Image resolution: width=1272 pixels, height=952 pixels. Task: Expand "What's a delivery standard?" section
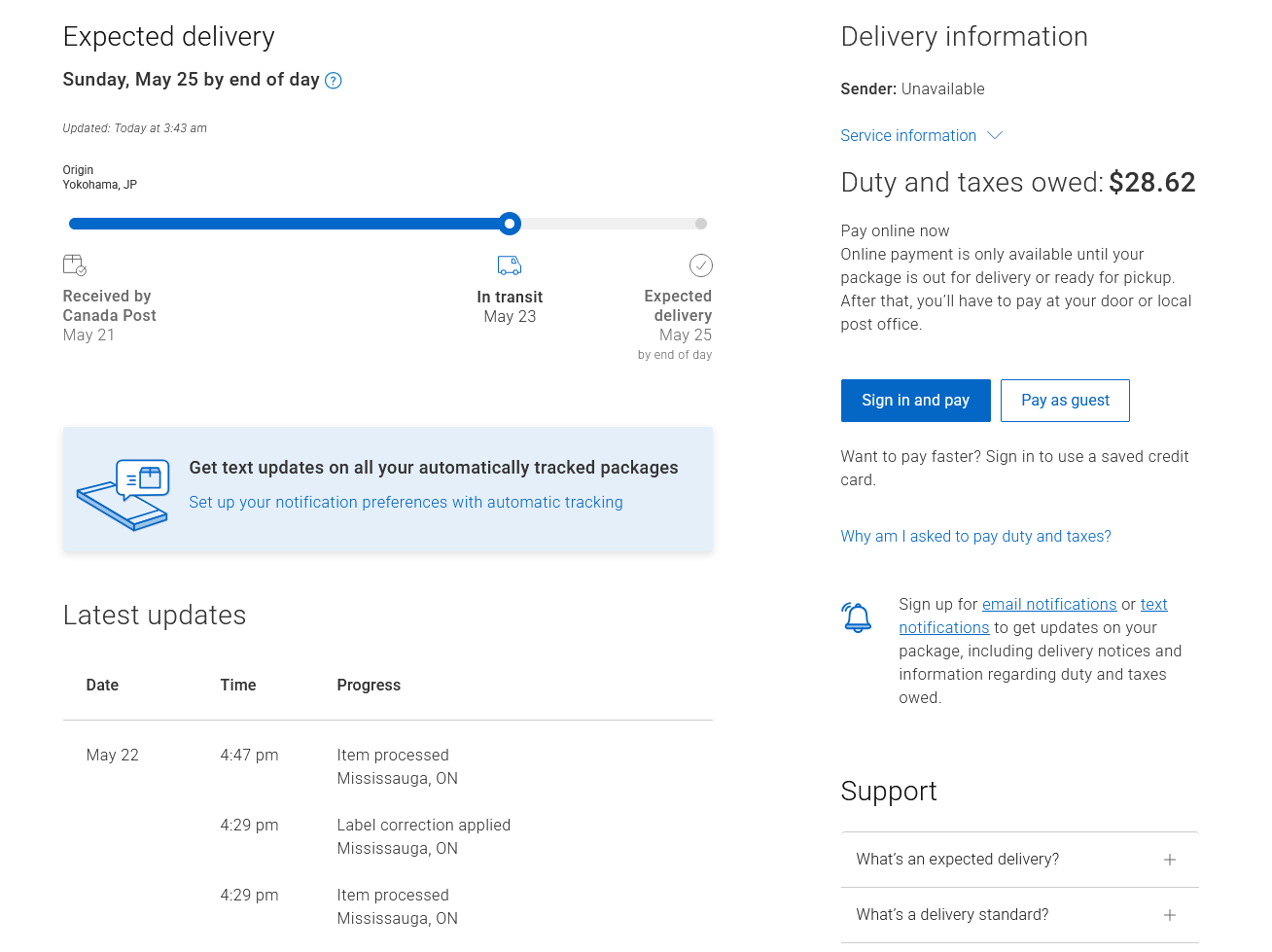pos(1019,915)
